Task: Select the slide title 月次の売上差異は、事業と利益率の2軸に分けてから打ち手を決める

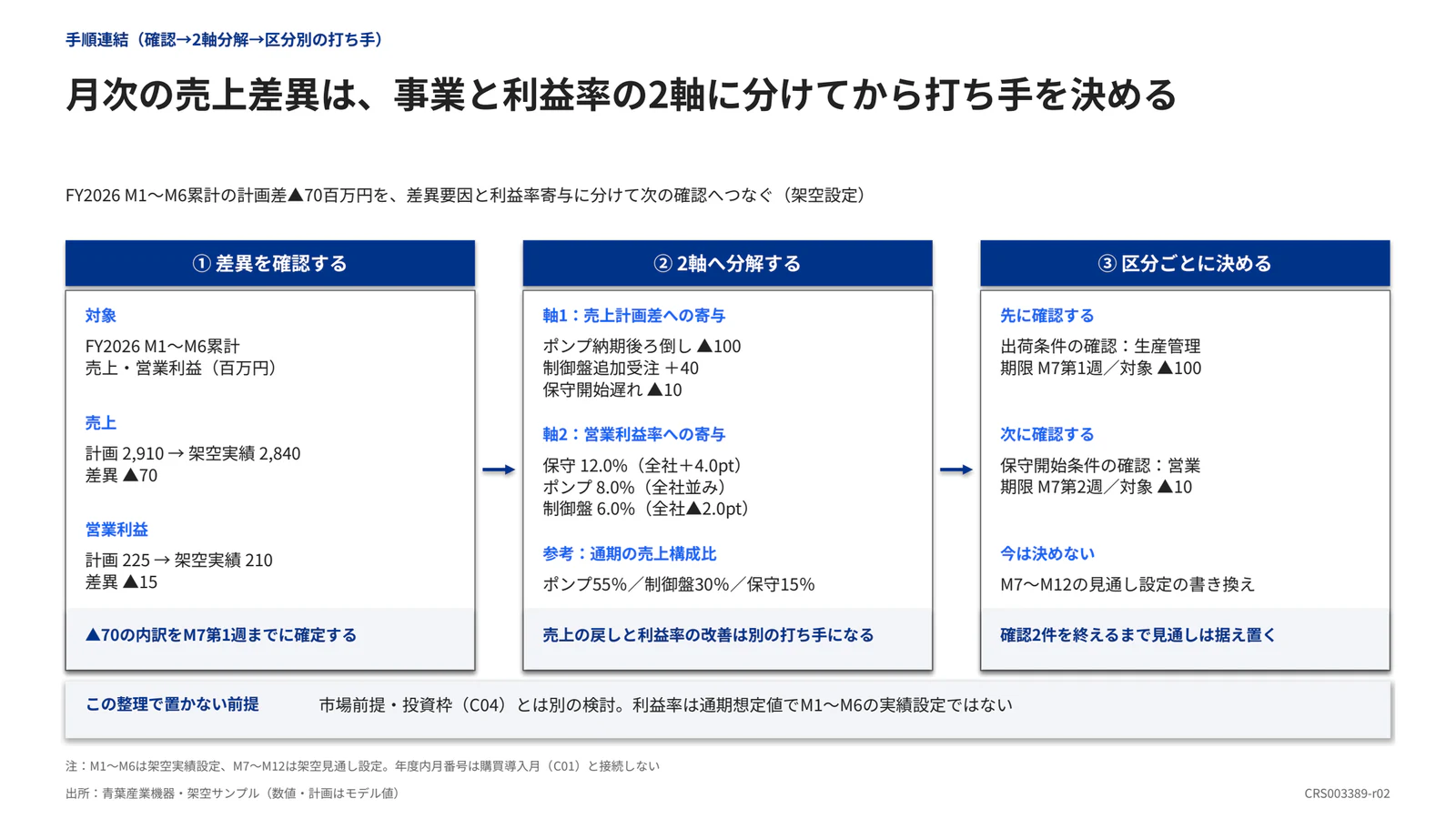Action: coord(622,95)
